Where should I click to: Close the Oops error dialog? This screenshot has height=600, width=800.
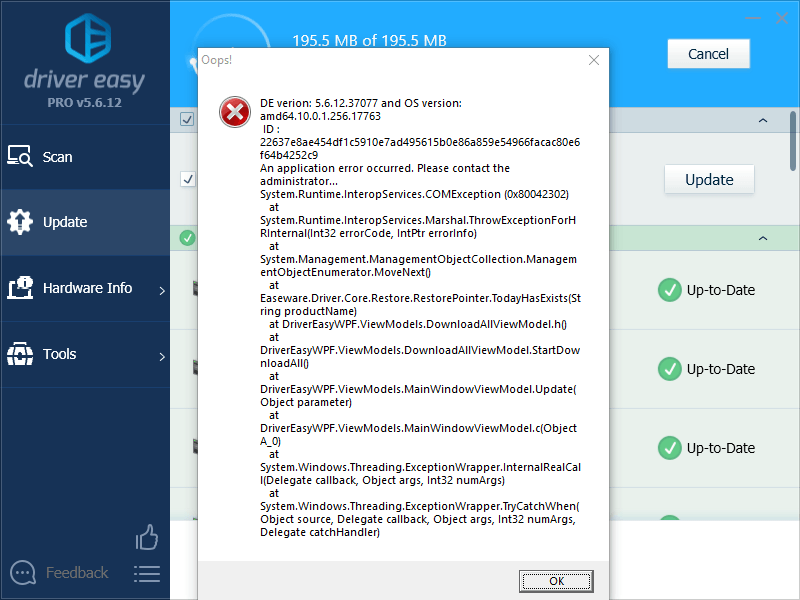(x=594, y=60)
